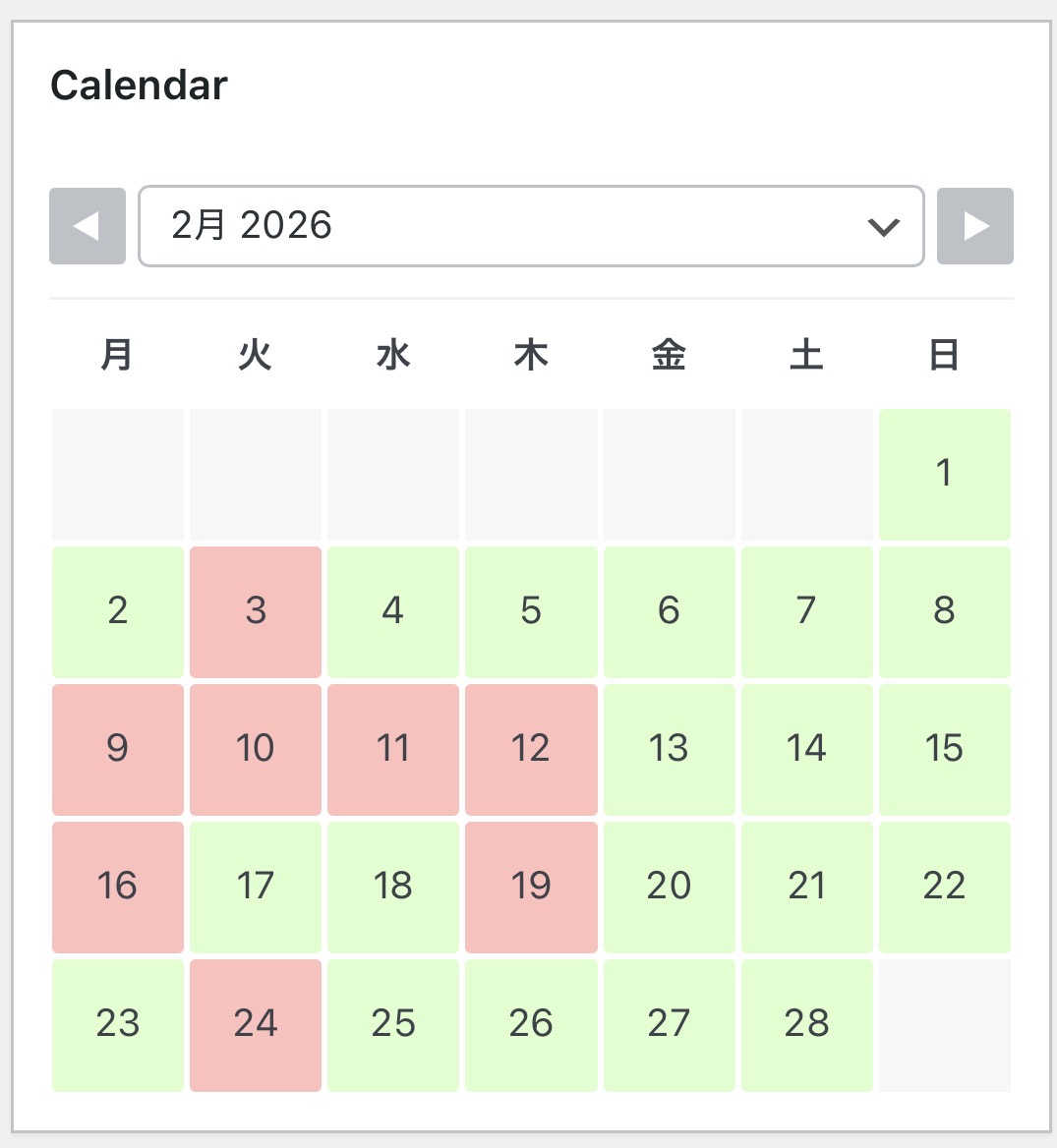
Task: Select day 22 under 日 column
Action: pyautogui.click(x=944, y=887)
